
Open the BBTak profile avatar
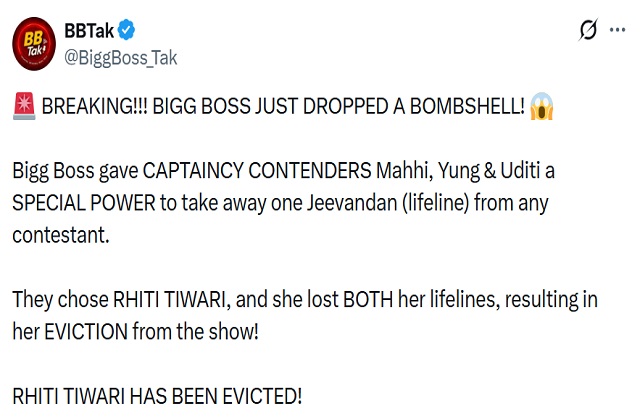coord(34,44)
